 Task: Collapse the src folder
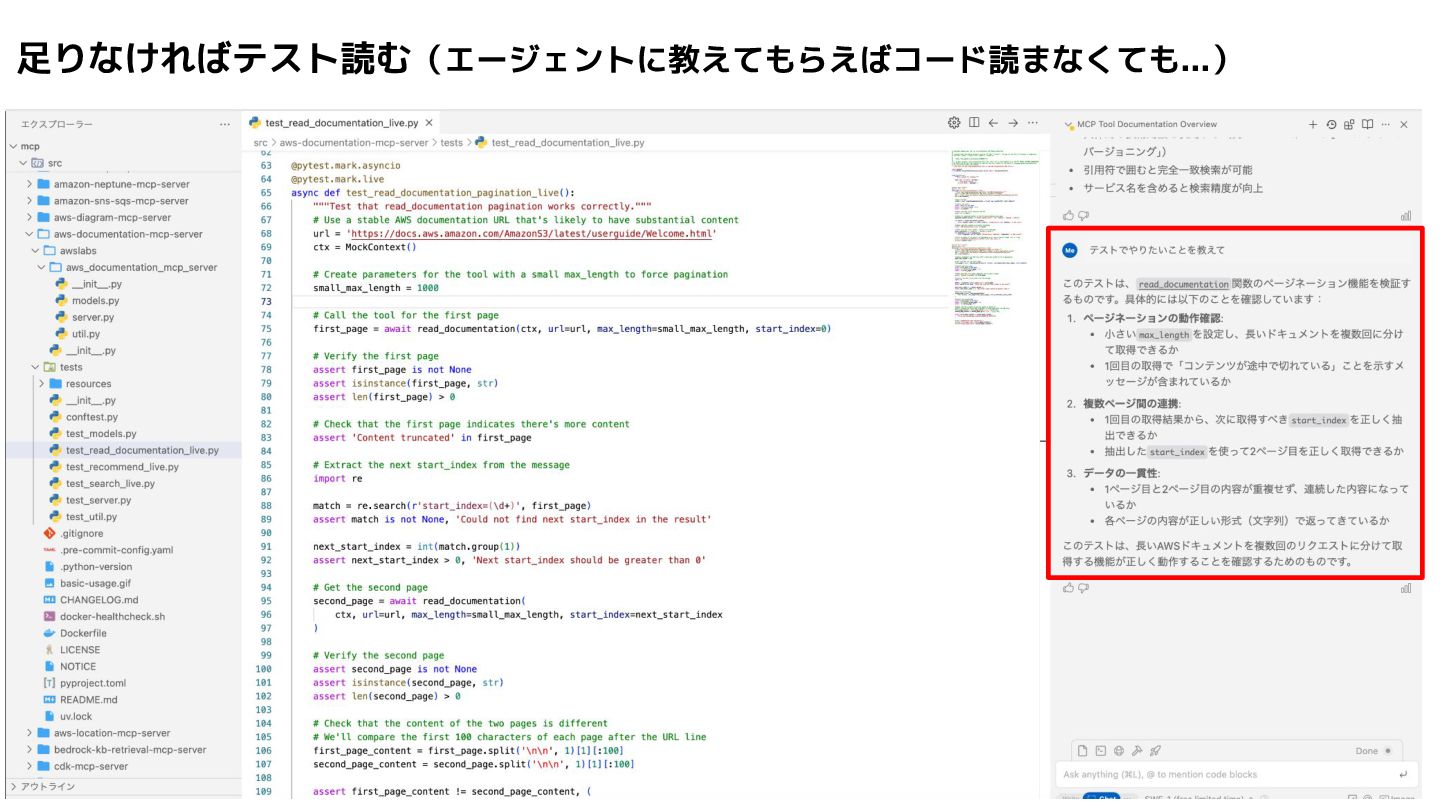(x=23, y=163)
